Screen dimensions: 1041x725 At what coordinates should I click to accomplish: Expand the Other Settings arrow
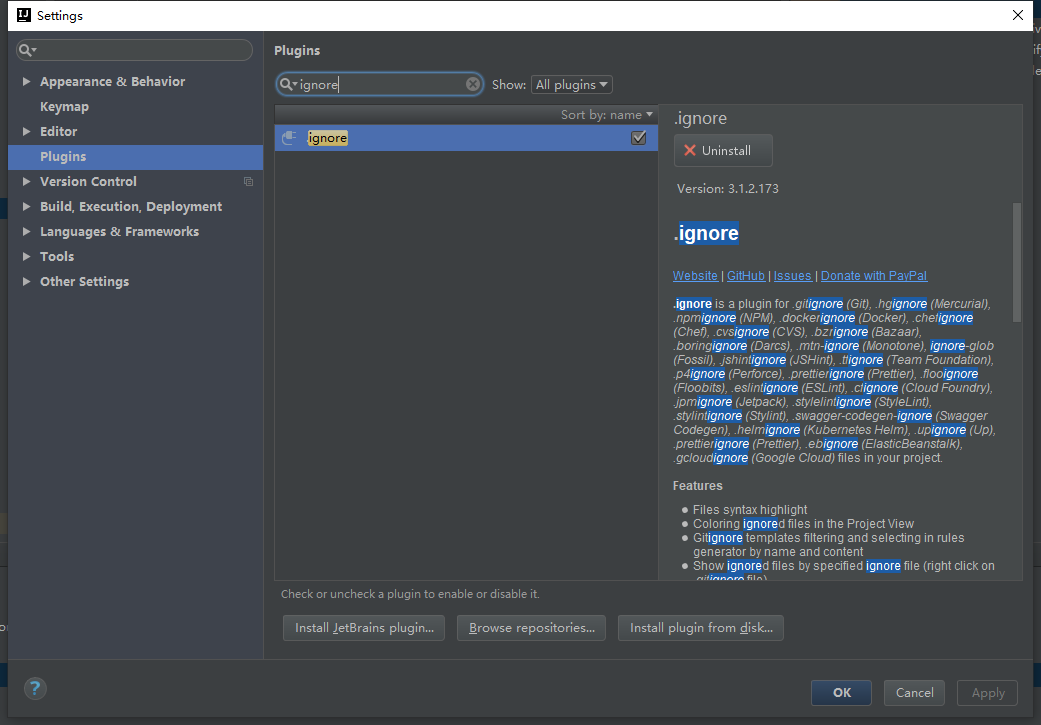click(x=27, y=282)
